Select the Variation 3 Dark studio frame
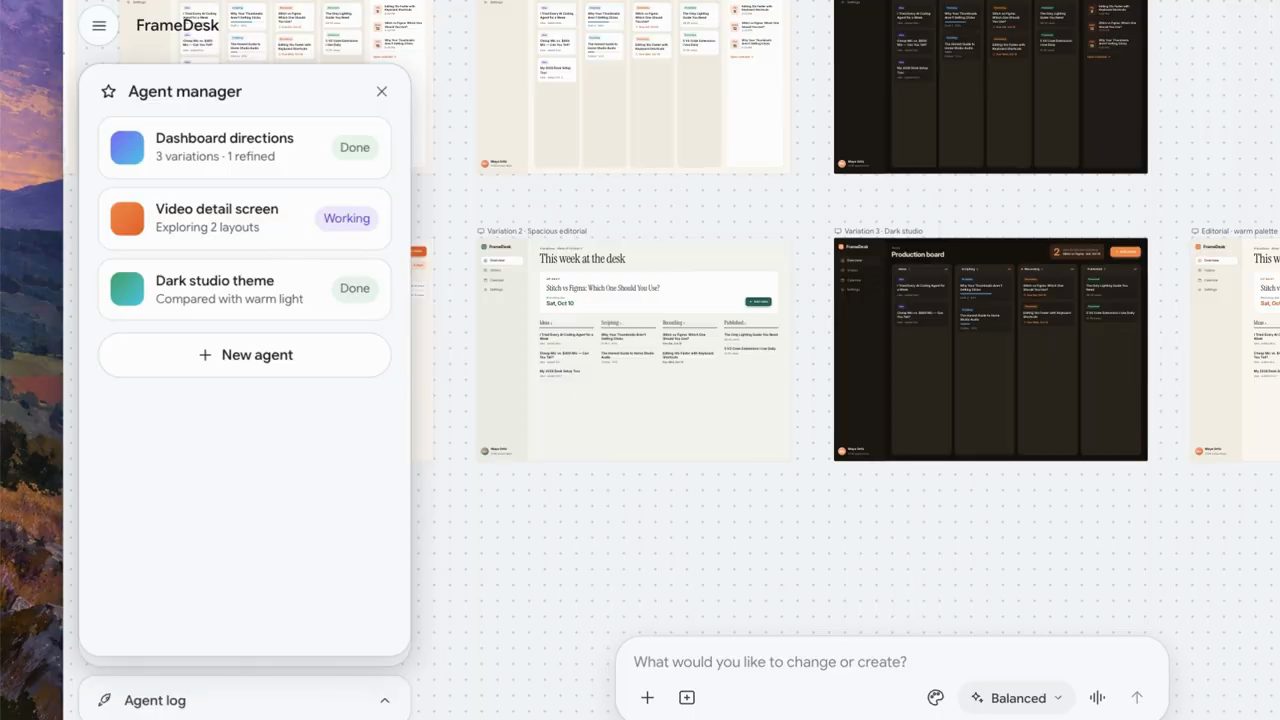This screenshot has width=1280, height=720. [991, 349]
